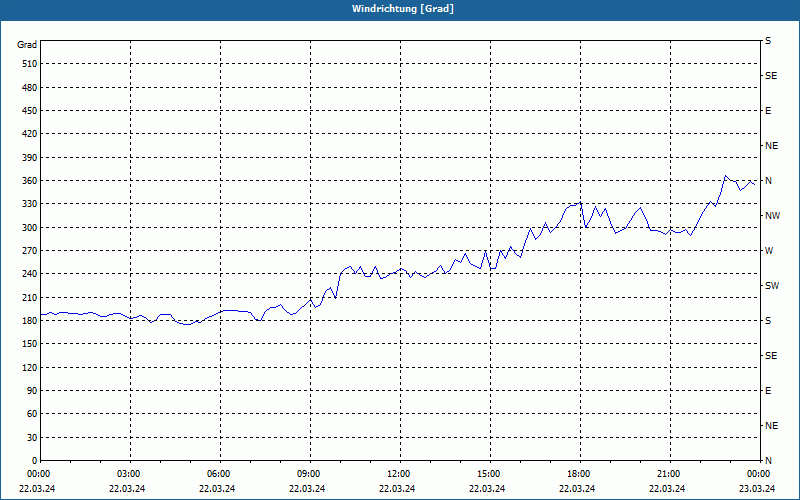Screen dimensions: 800x500
Task: Select the 360 value on the degree axis
Action: coord(30,181)
